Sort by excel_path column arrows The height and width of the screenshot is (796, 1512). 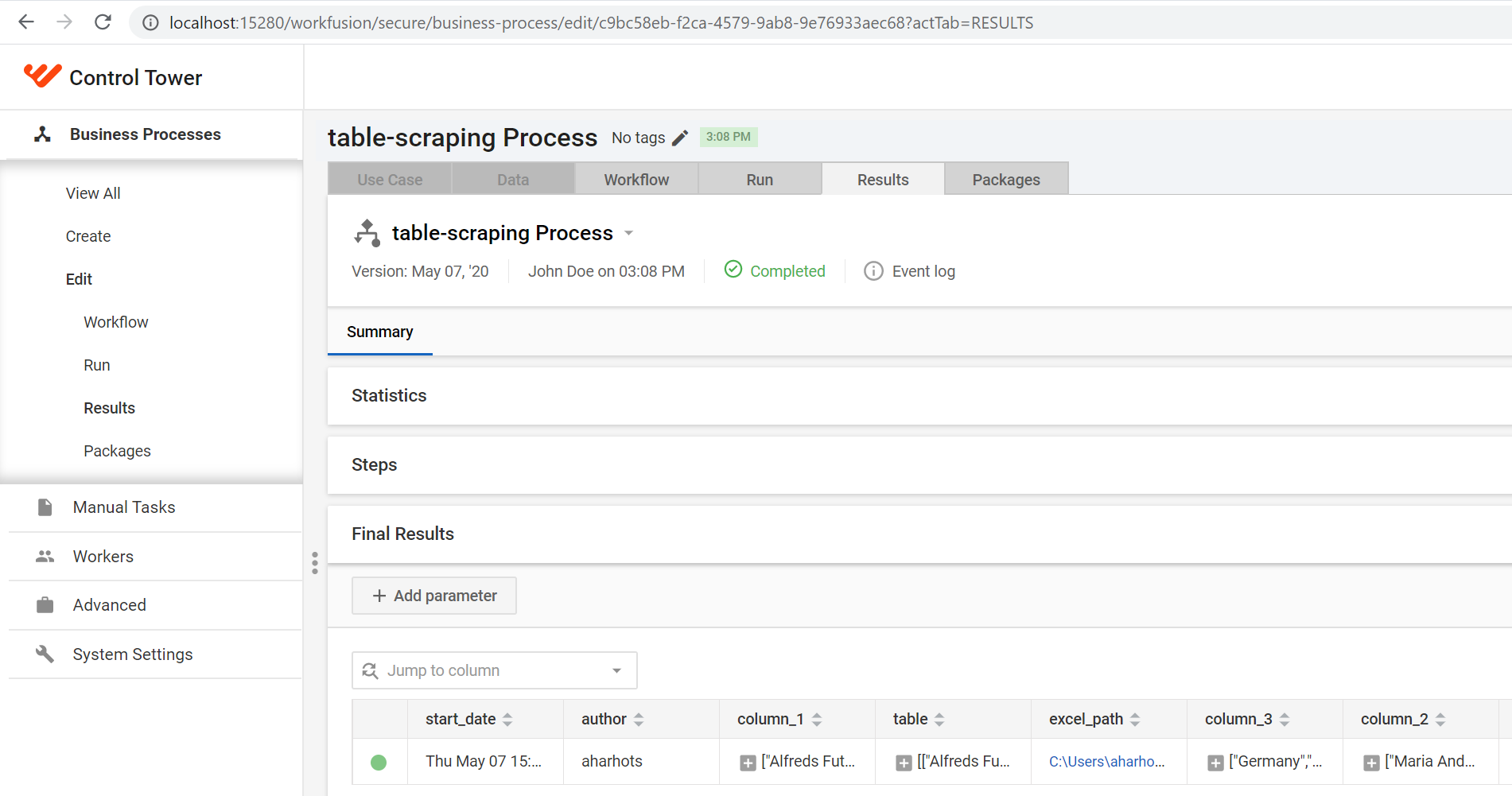(1135, 720)
